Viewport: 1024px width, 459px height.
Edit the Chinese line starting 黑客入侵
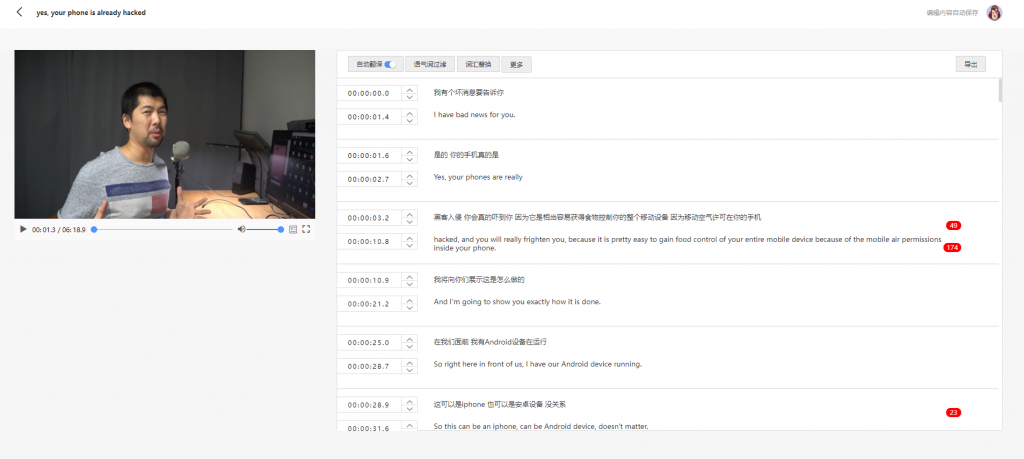coord(598,217)
